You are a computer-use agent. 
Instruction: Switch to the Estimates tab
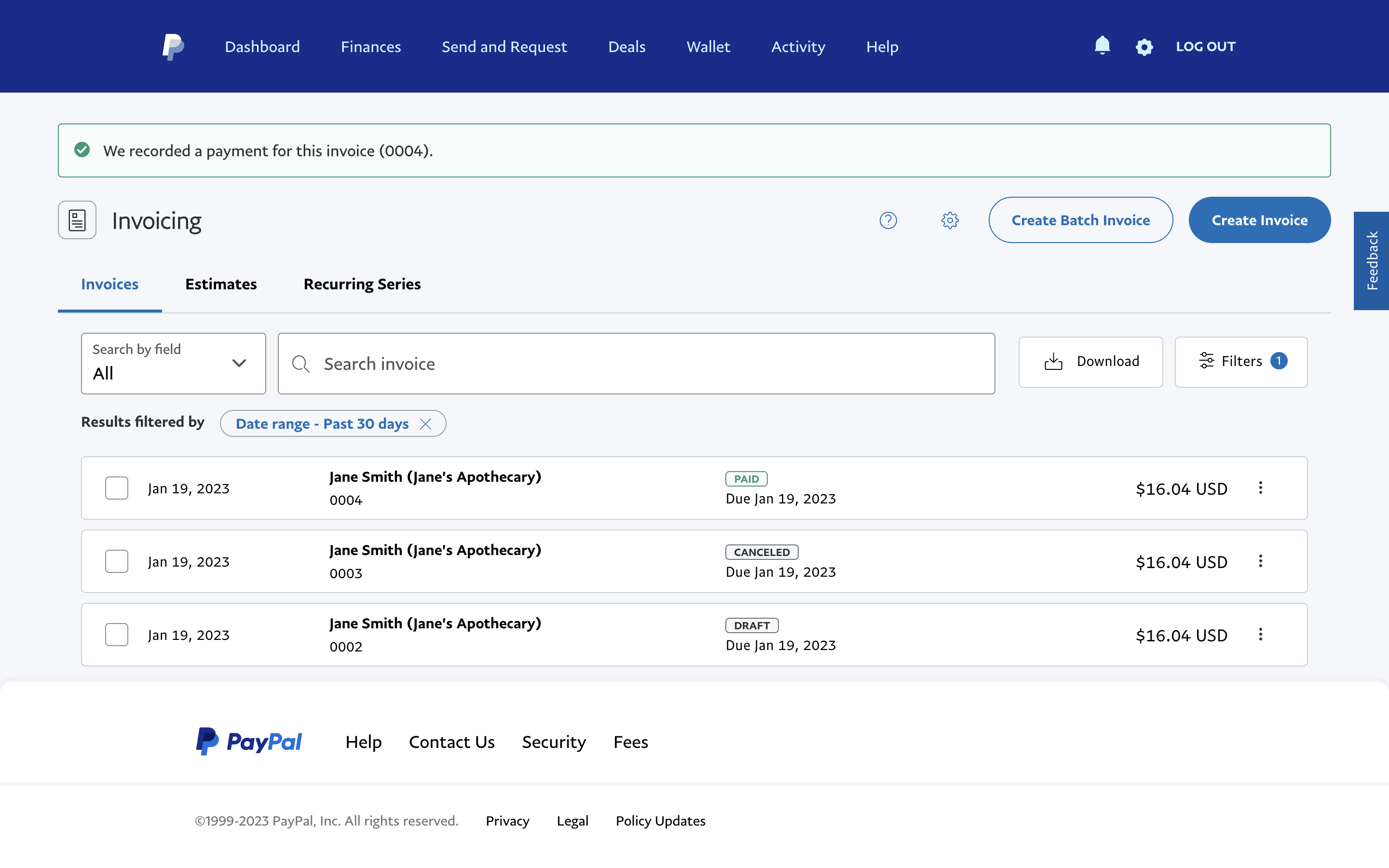221,284
